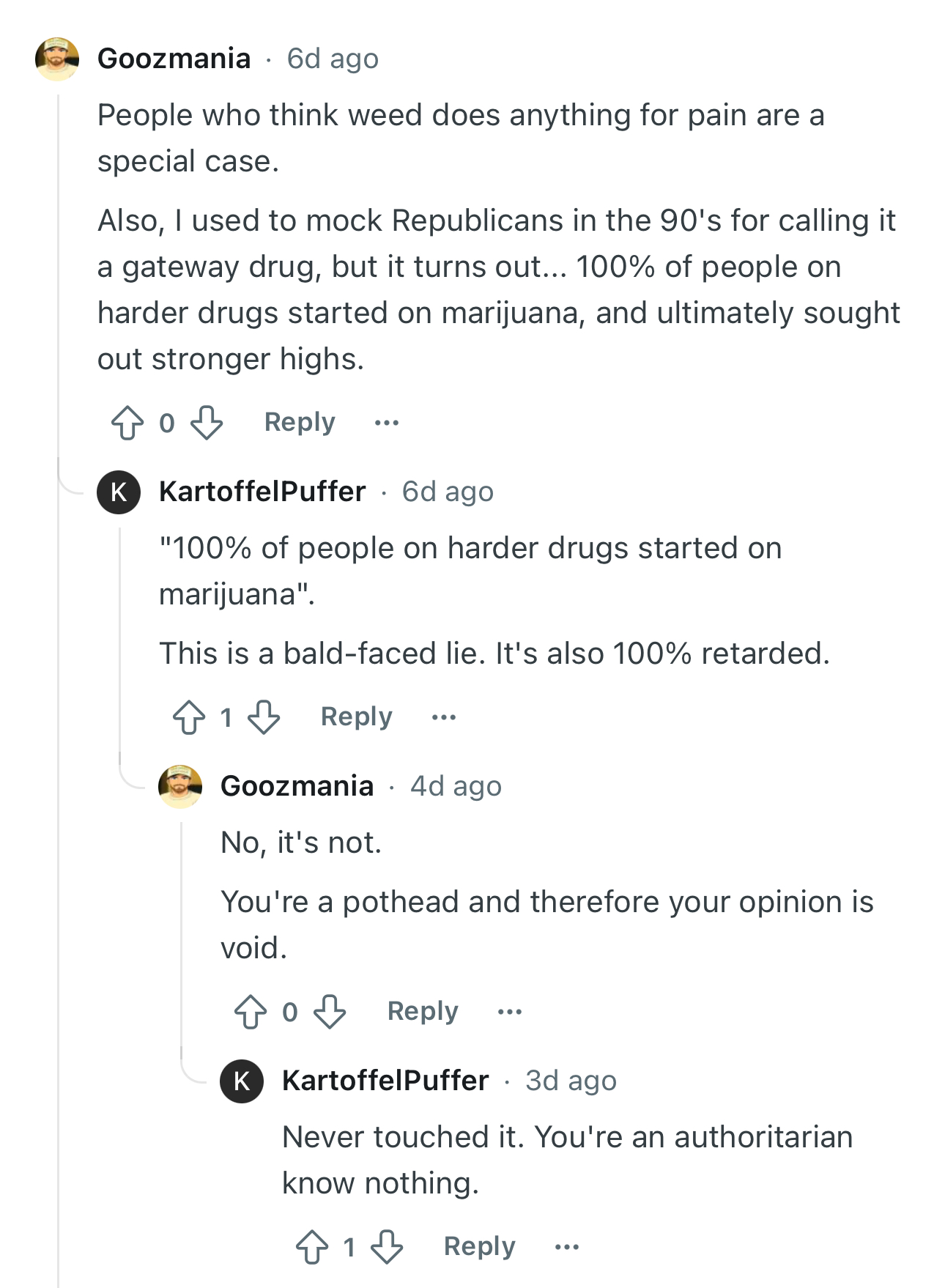Downvote Goozmania's pothead comment

(330, 1012)
